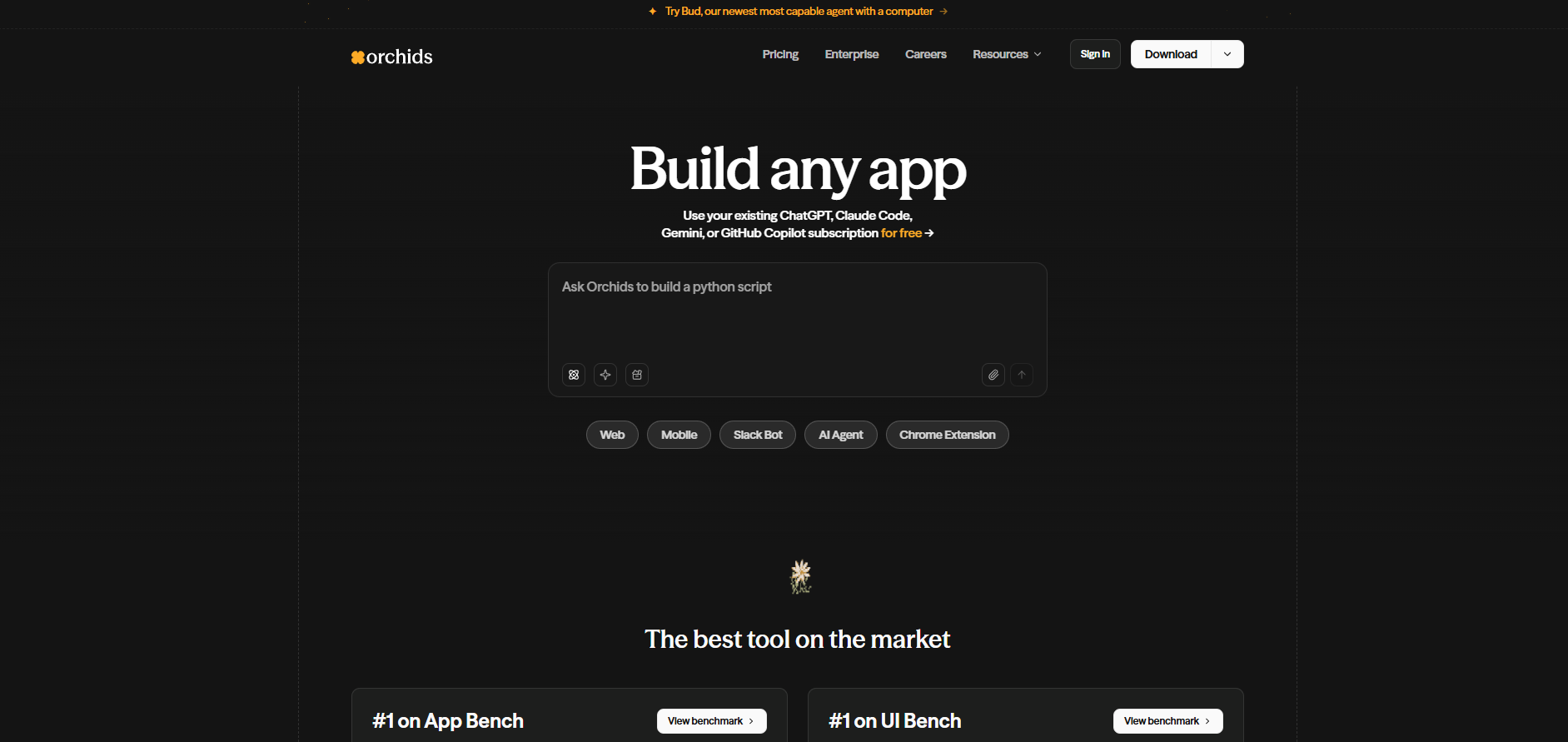View benchmark for App Bench

[x=711, y=721]
